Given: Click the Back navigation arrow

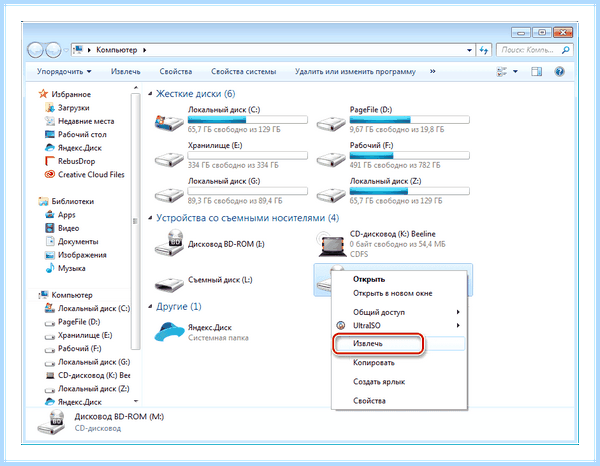Looking at the screenshot, I should (x=35, y=50).
